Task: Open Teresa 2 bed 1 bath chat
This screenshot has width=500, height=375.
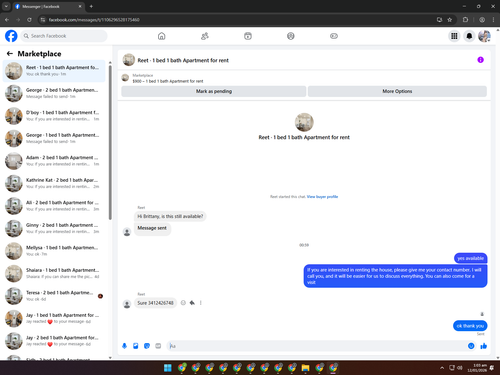Action: [54, 296]
